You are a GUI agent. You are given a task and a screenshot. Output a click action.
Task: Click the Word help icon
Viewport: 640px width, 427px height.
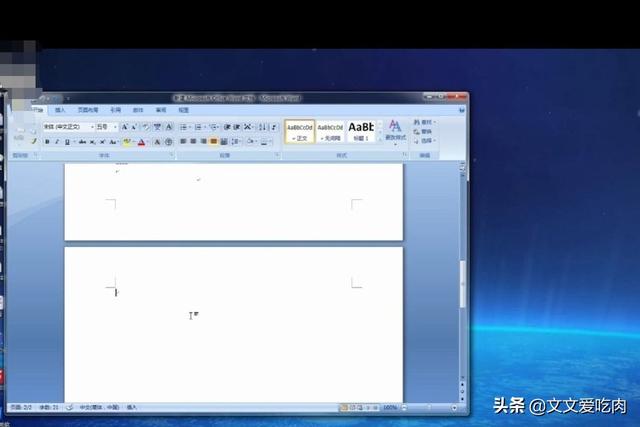(462, 110)
